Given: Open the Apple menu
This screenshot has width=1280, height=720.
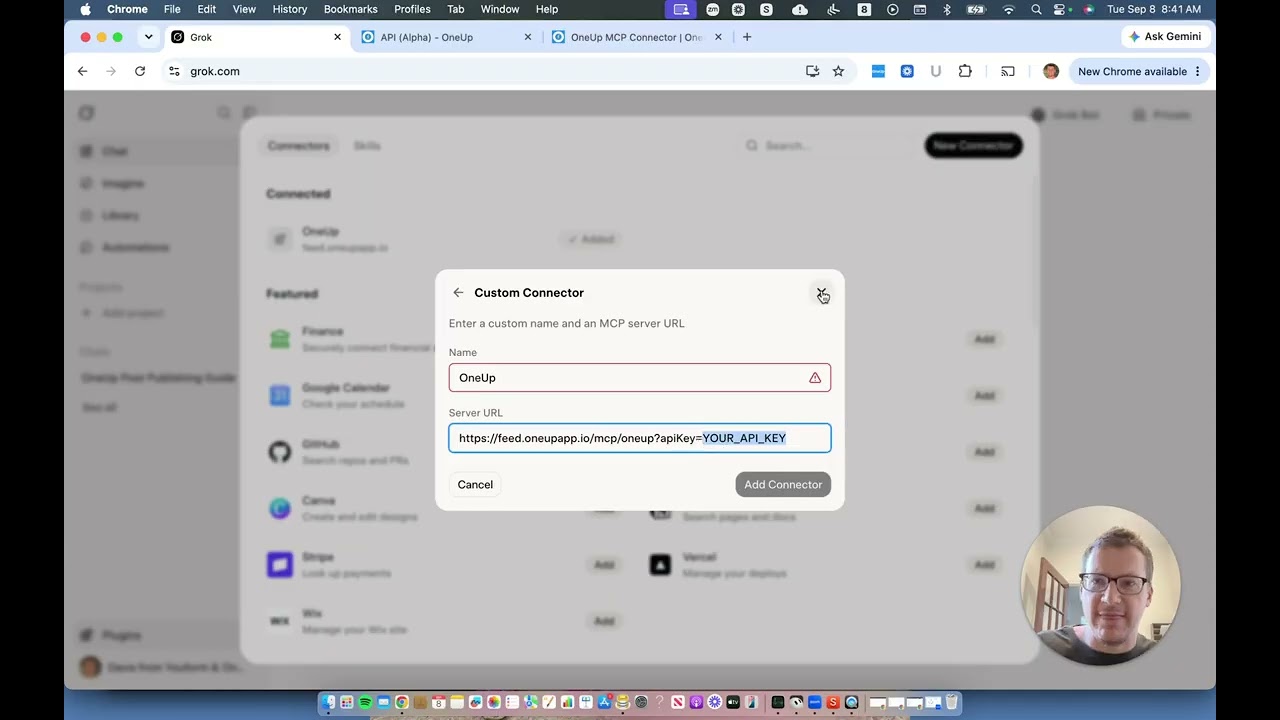Looking at the screenshot, I should [x=85, y=9].
